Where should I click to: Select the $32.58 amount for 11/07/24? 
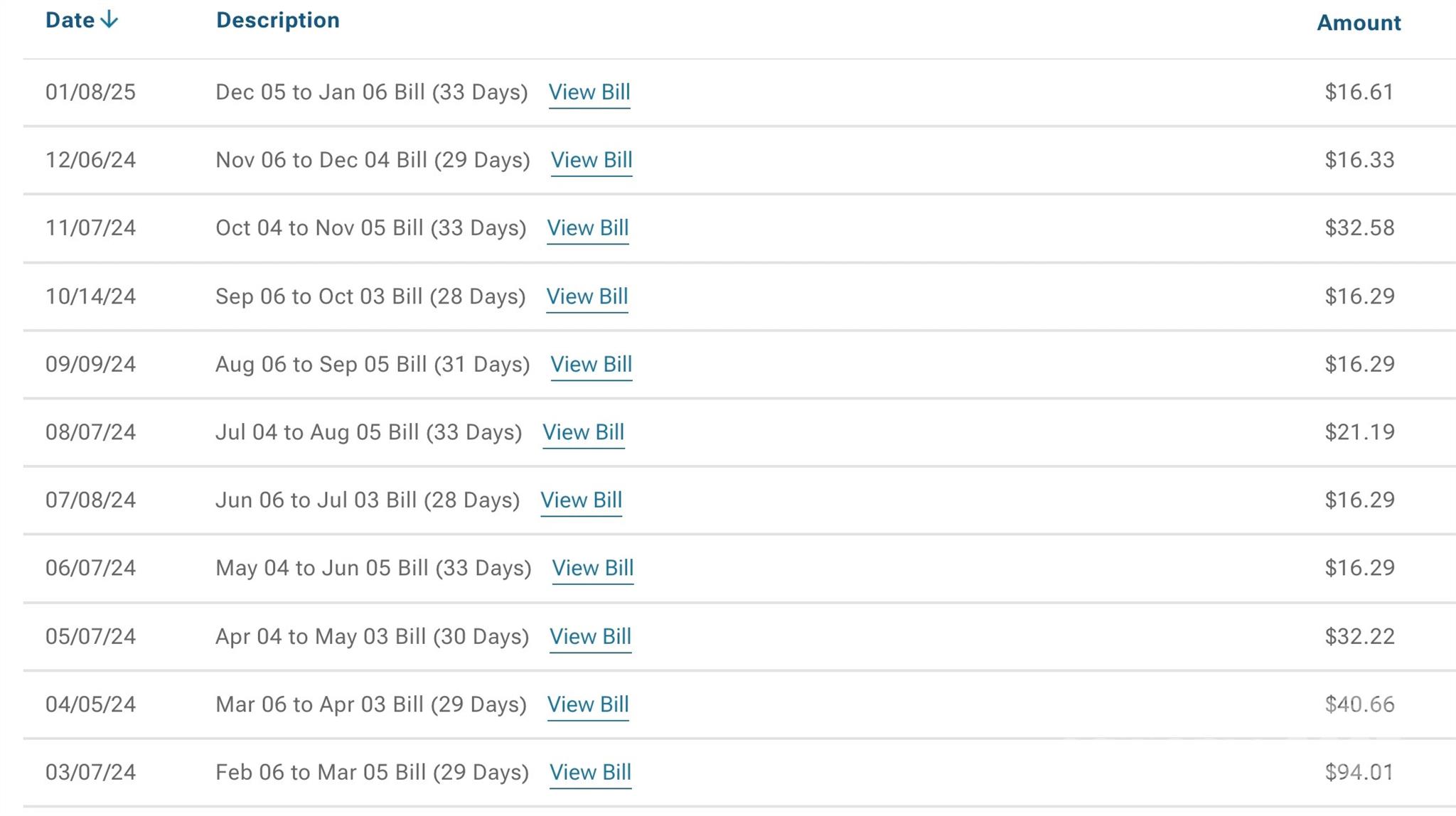click(x=1359, y=228)
